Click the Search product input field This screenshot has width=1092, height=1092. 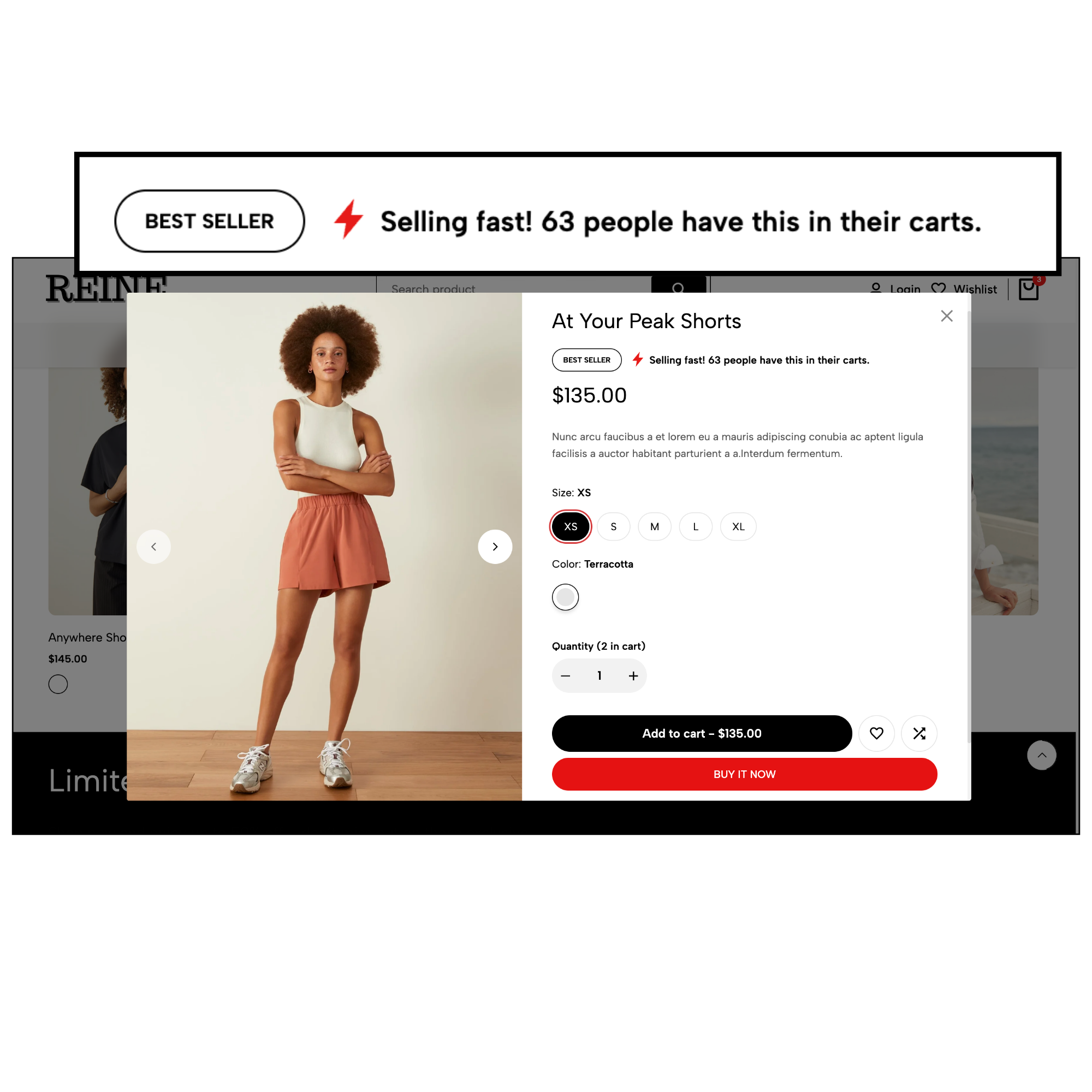[x=514, y=286]
